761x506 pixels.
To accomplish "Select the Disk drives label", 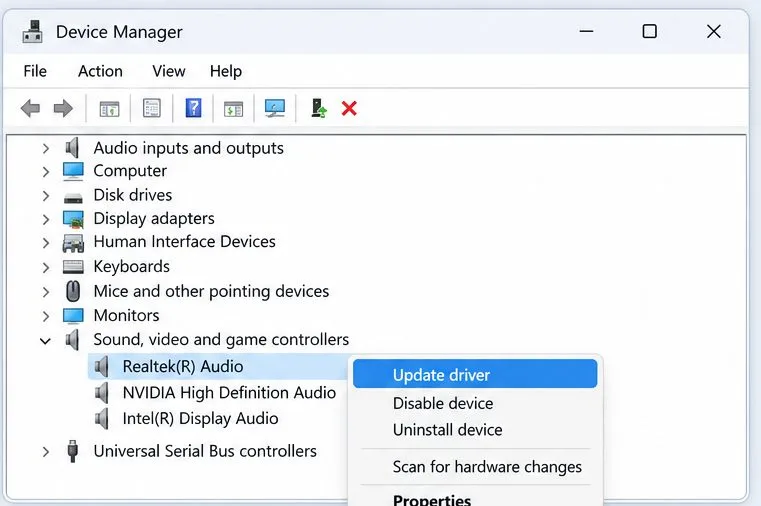I will point(132,195).
